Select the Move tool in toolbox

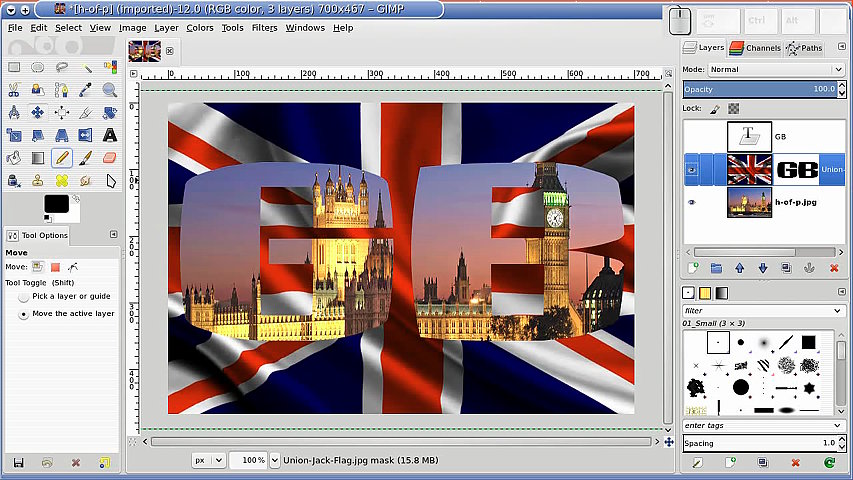[x=38, y=113]
